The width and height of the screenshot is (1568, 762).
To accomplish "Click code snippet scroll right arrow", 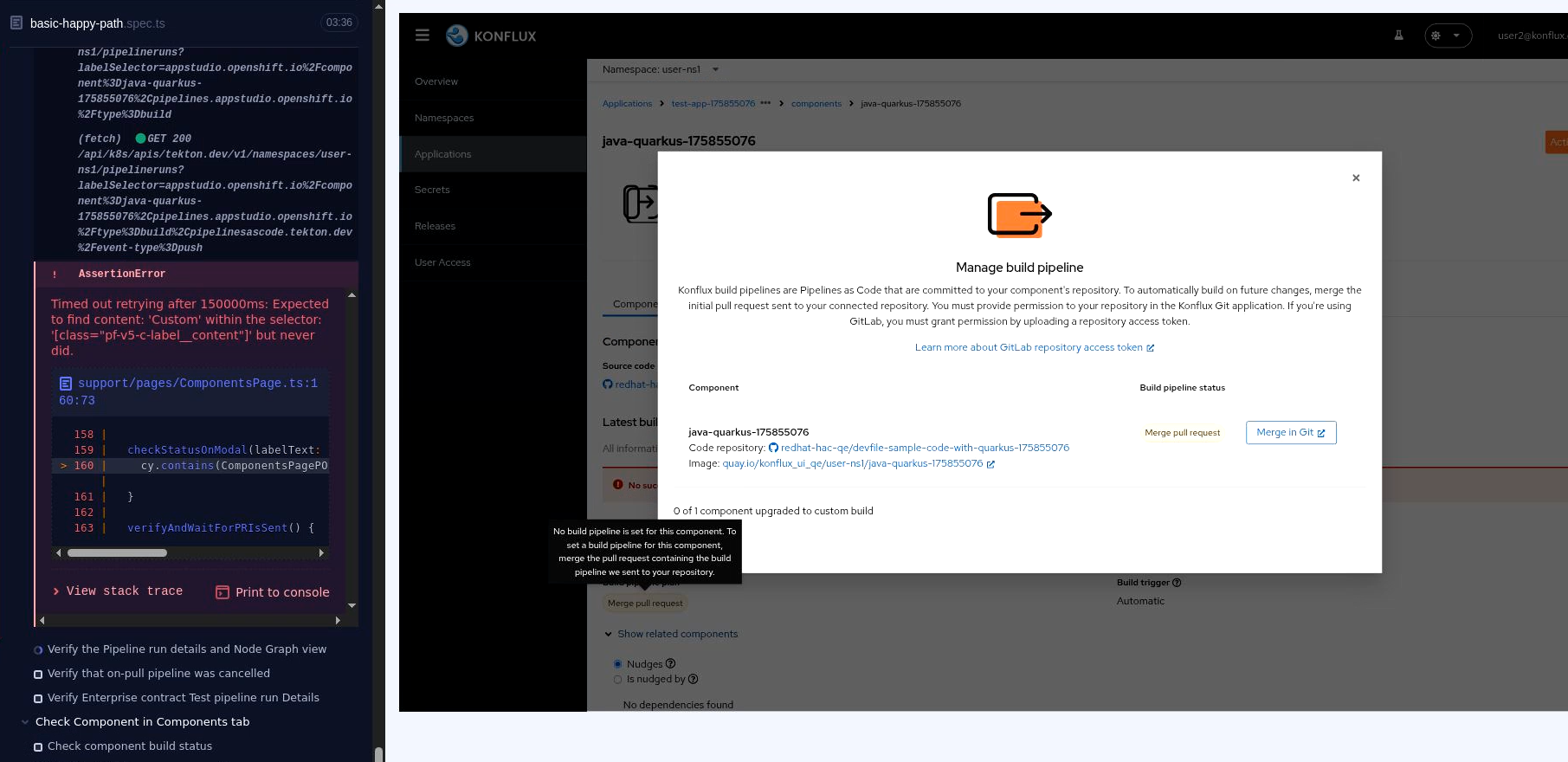I will (x=321, y=552).
